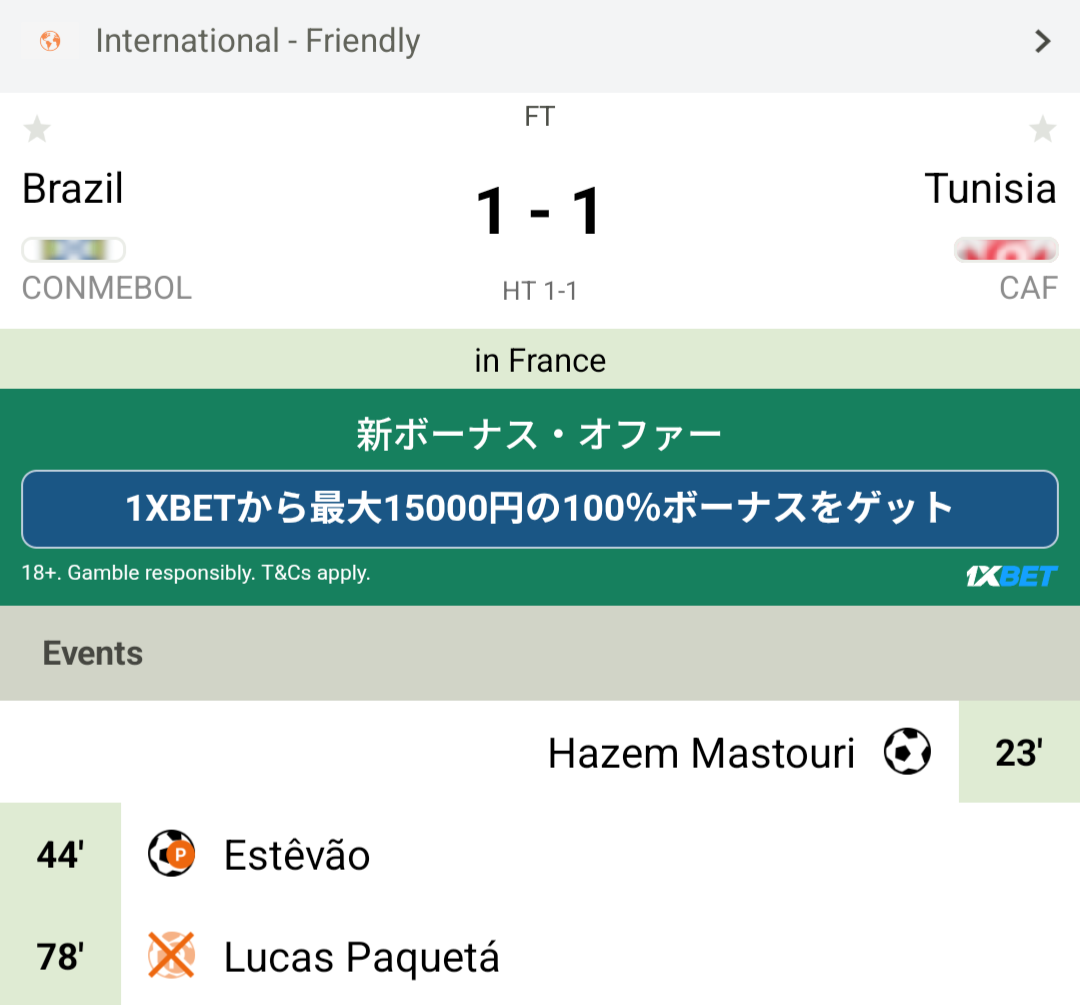Click the penalty goal icon beside Estêvão

point(171,855)
